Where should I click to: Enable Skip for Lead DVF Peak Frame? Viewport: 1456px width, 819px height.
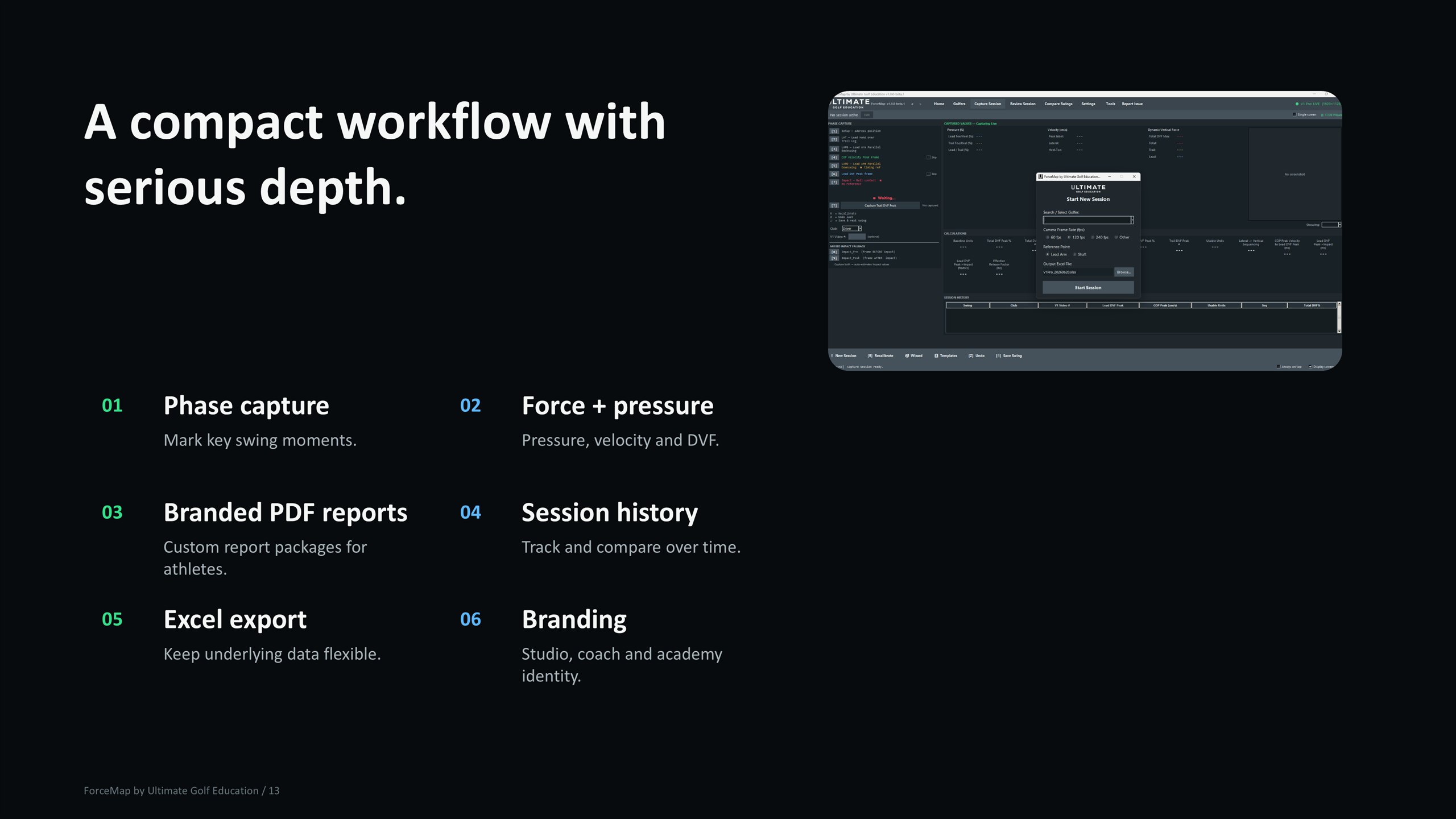[929, 174]
